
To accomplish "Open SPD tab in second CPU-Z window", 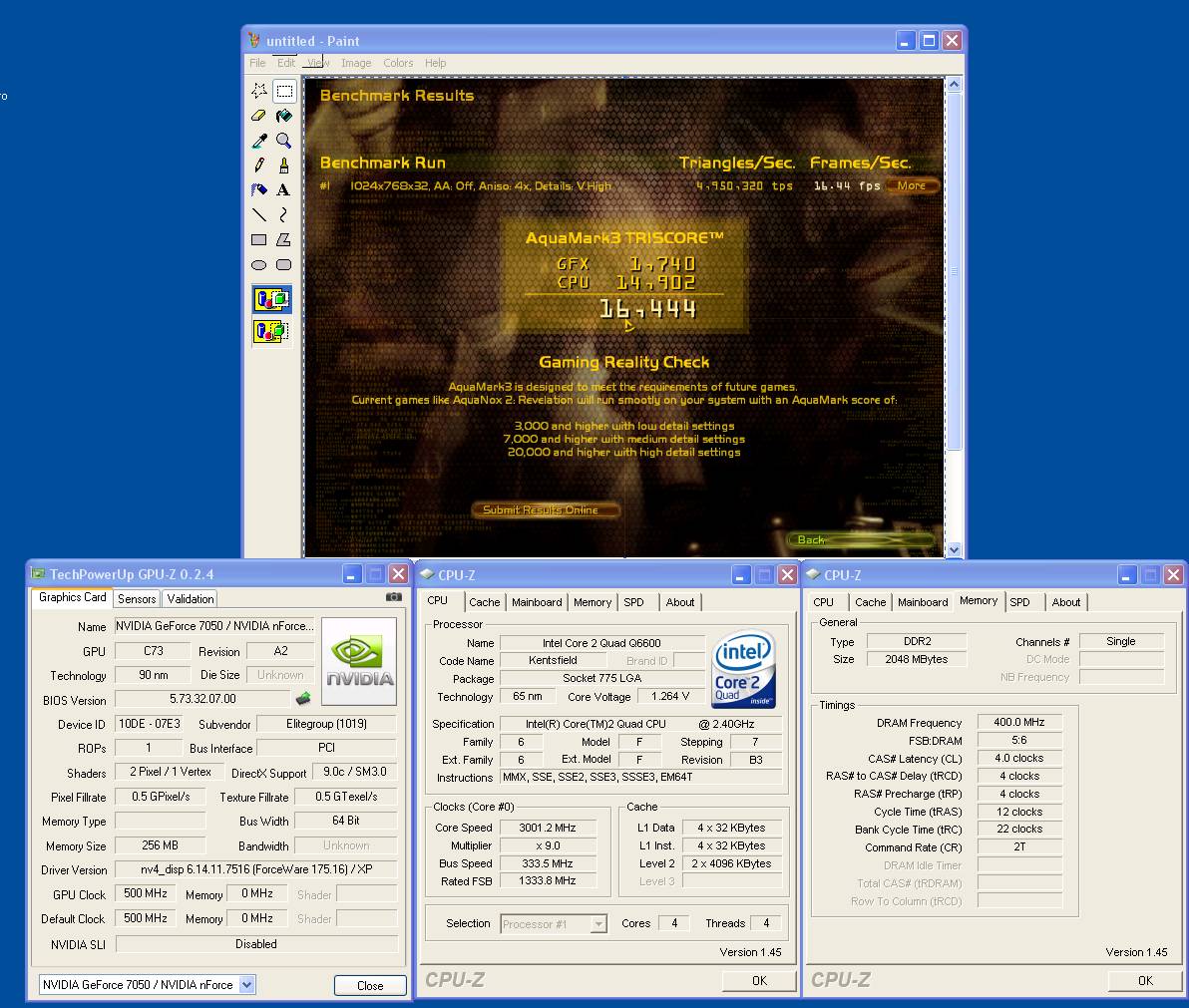I will (x=1019, y=602).
